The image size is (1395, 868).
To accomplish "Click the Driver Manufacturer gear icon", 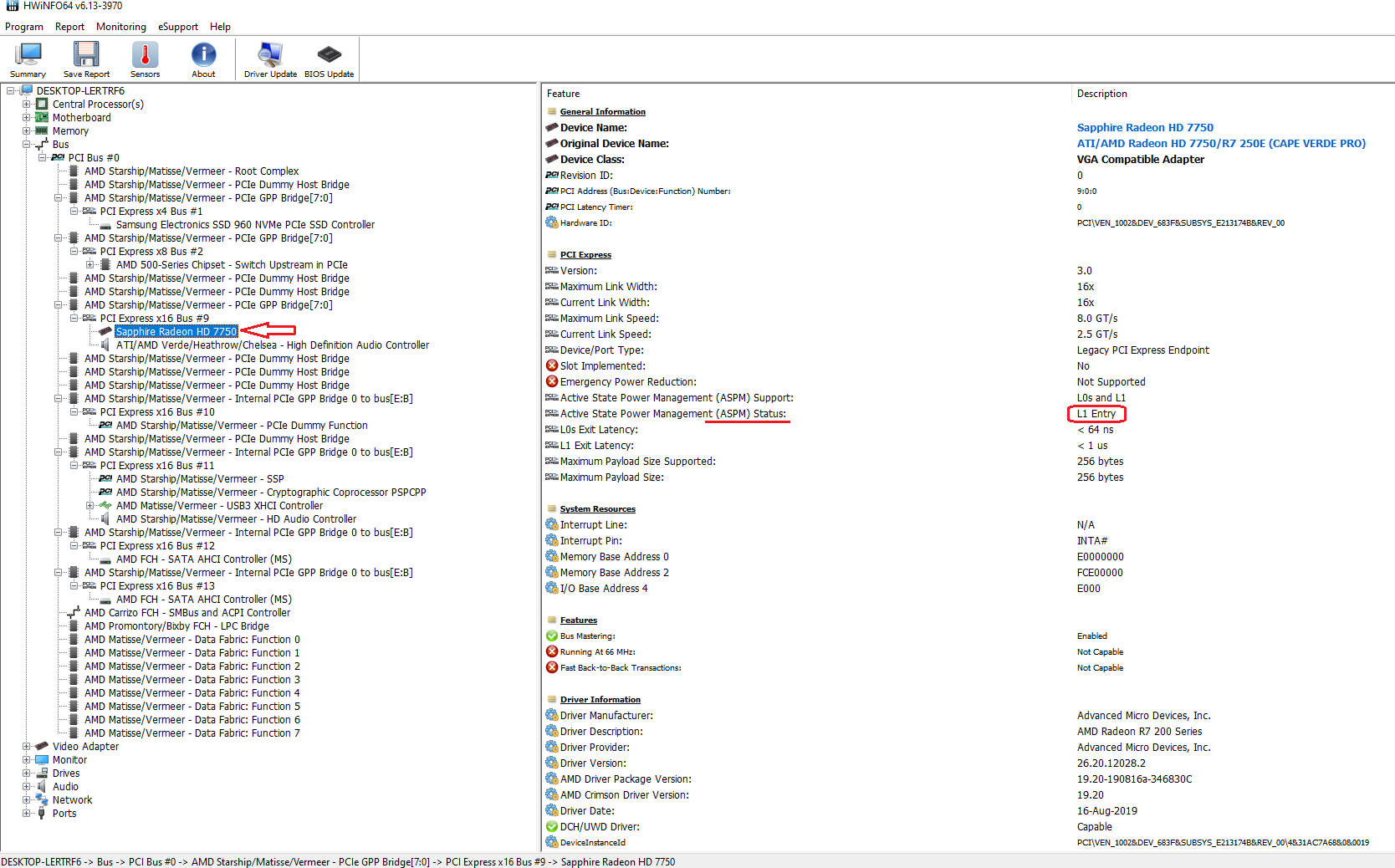I will (x=552, y=716).
